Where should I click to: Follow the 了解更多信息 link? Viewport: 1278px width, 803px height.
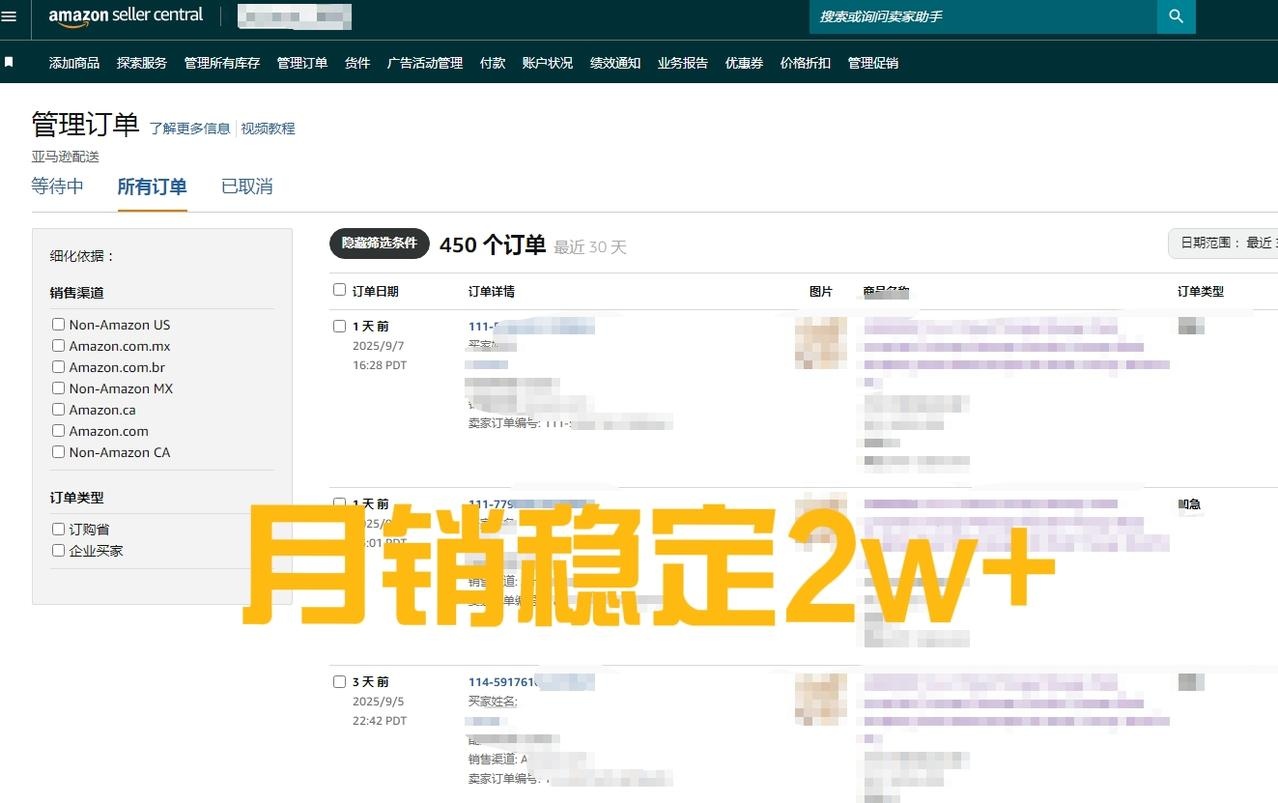coord(190,128)
